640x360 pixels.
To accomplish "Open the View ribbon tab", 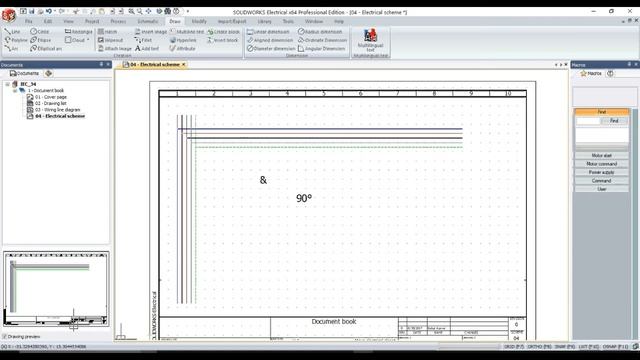I will pyautogui.click(x=69, y=21).
